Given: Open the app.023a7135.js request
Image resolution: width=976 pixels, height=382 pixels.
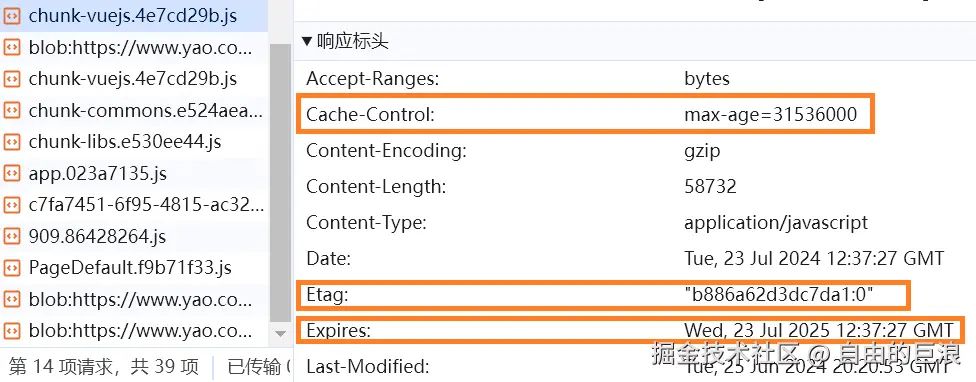Looking at the screenshot, I should pos(98,173).
